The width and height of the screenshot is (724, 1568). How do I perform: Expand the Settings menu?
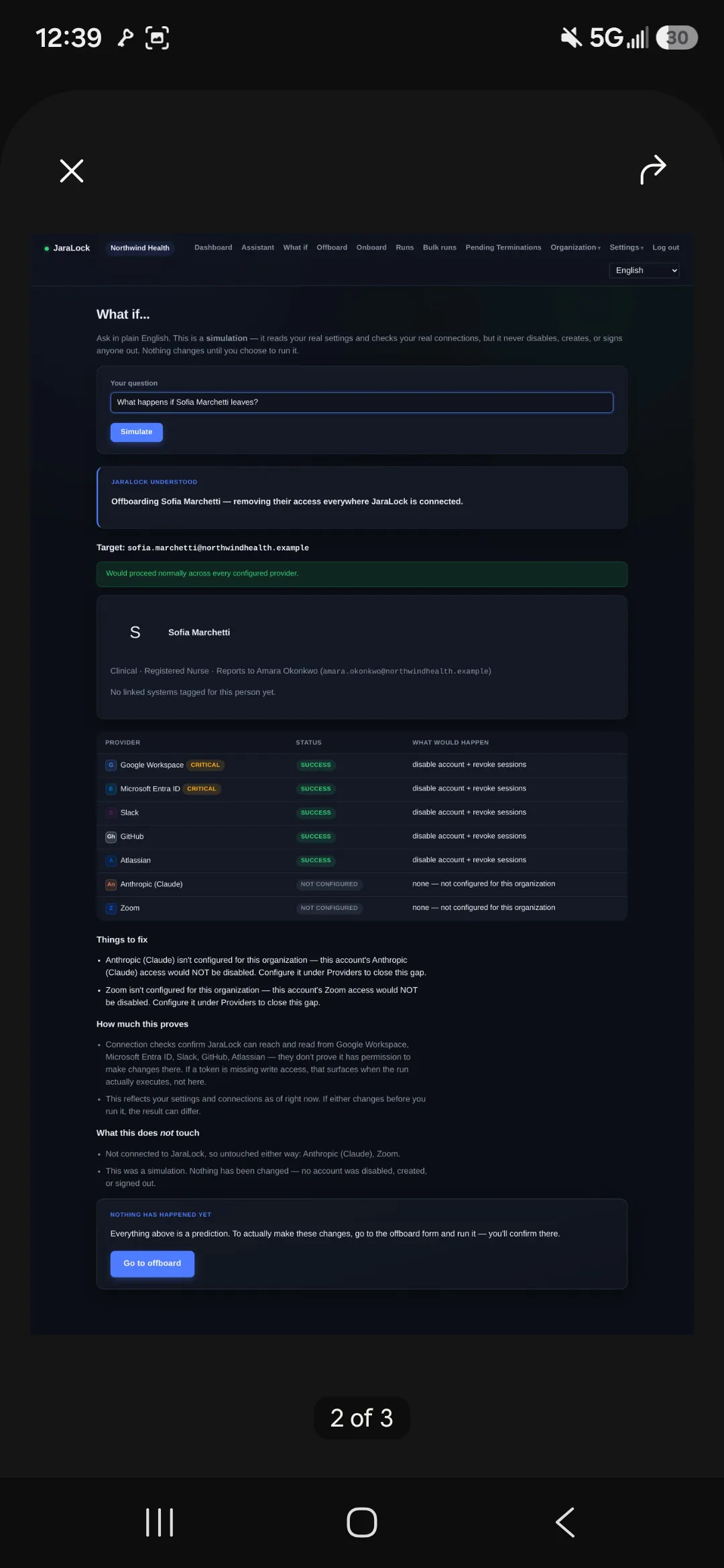pyautogui.click(x=626, y=247)
